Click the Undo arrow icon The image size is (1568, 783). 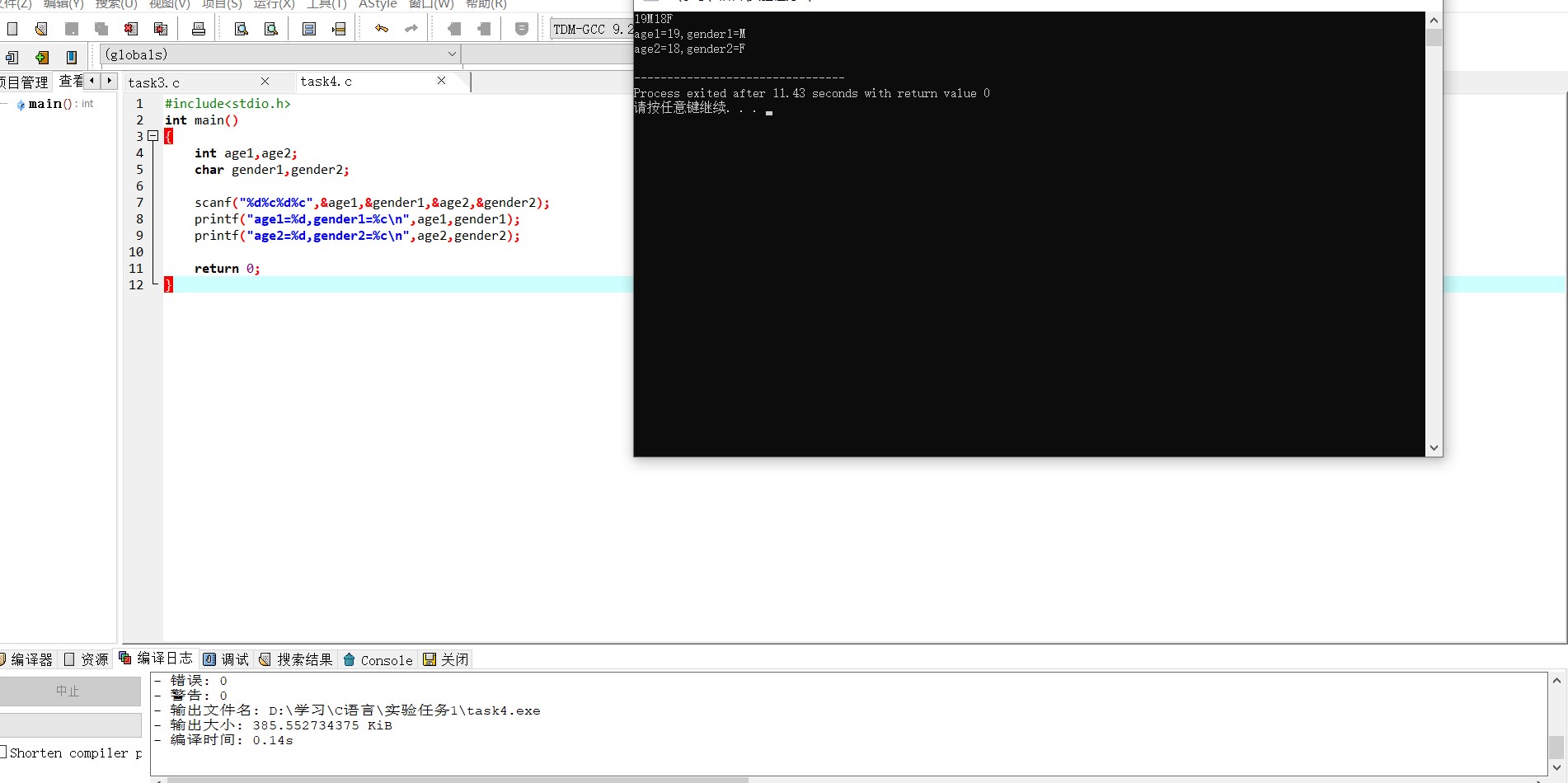click(381, 29)
